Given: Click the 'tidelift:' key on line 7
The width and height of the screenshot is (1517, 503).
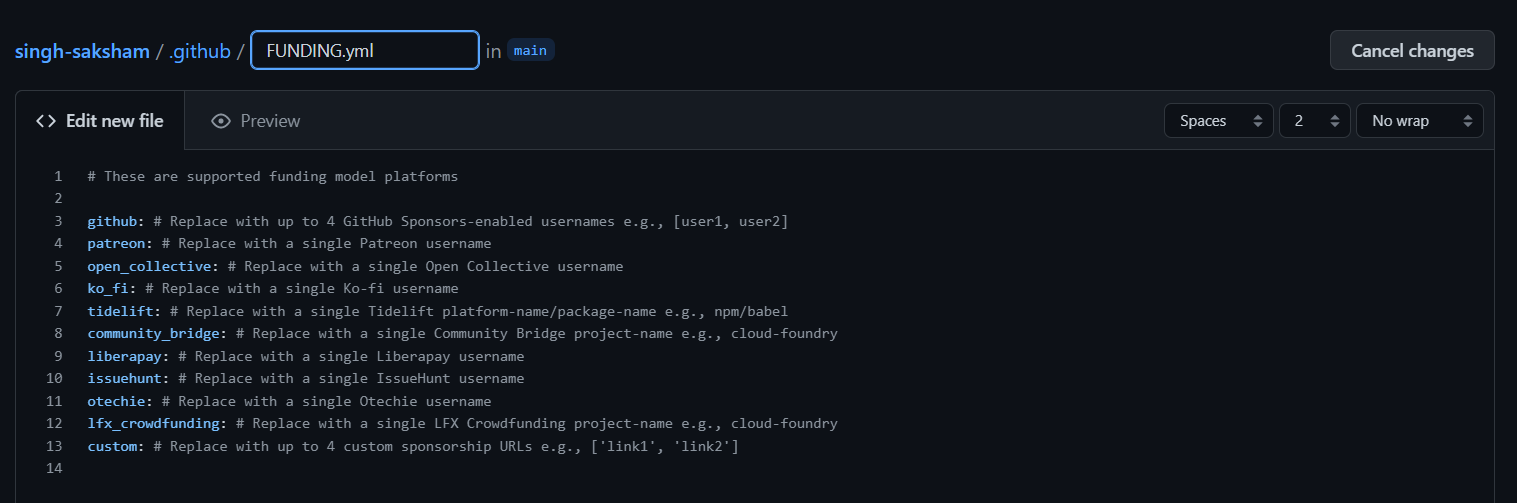Looking at the screenshot, I should [124, 311].
